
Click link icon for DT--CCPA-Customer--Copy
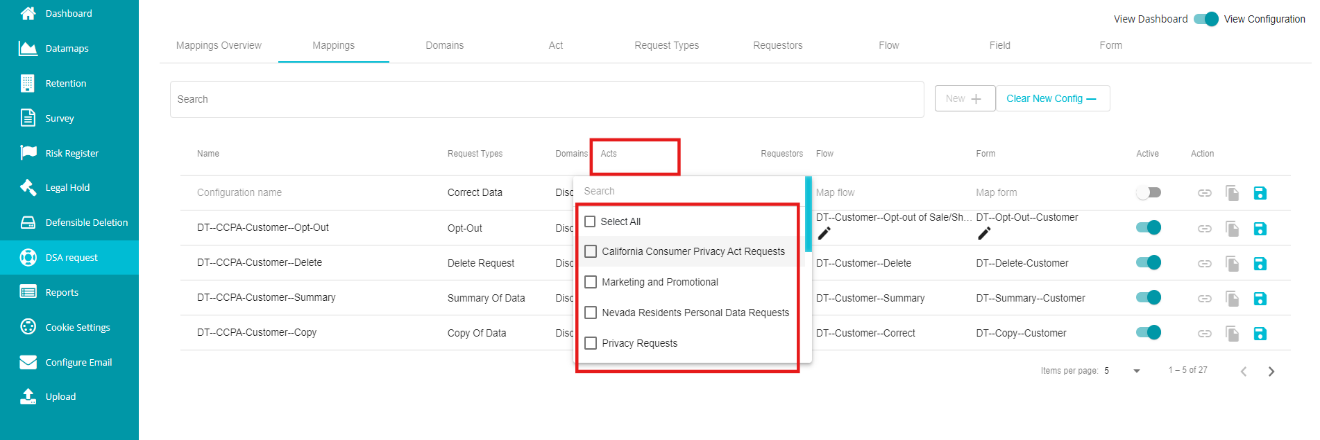coord(1205,333)
